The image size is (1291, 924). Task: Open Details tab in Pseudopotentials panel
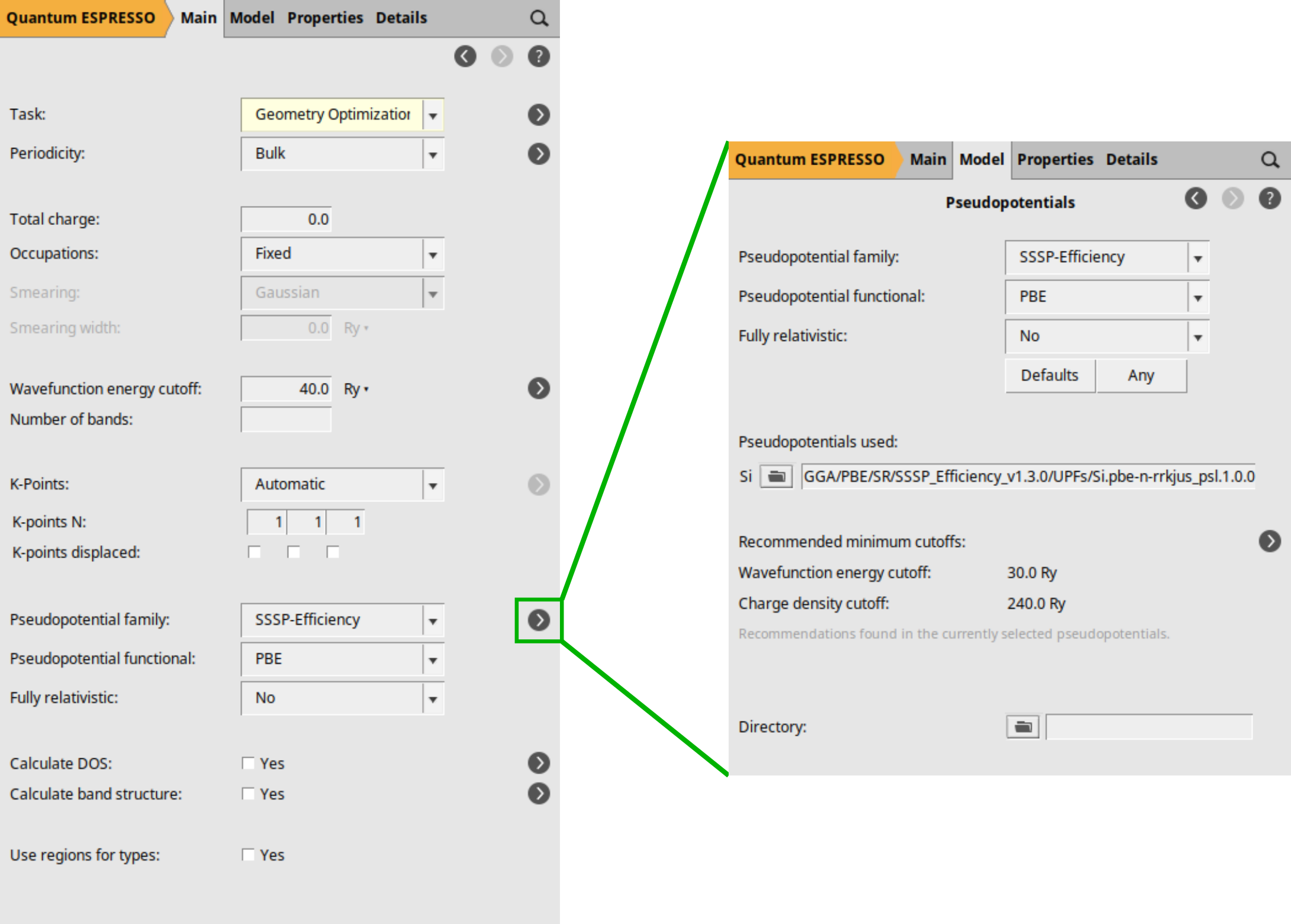click(1131, 159)
